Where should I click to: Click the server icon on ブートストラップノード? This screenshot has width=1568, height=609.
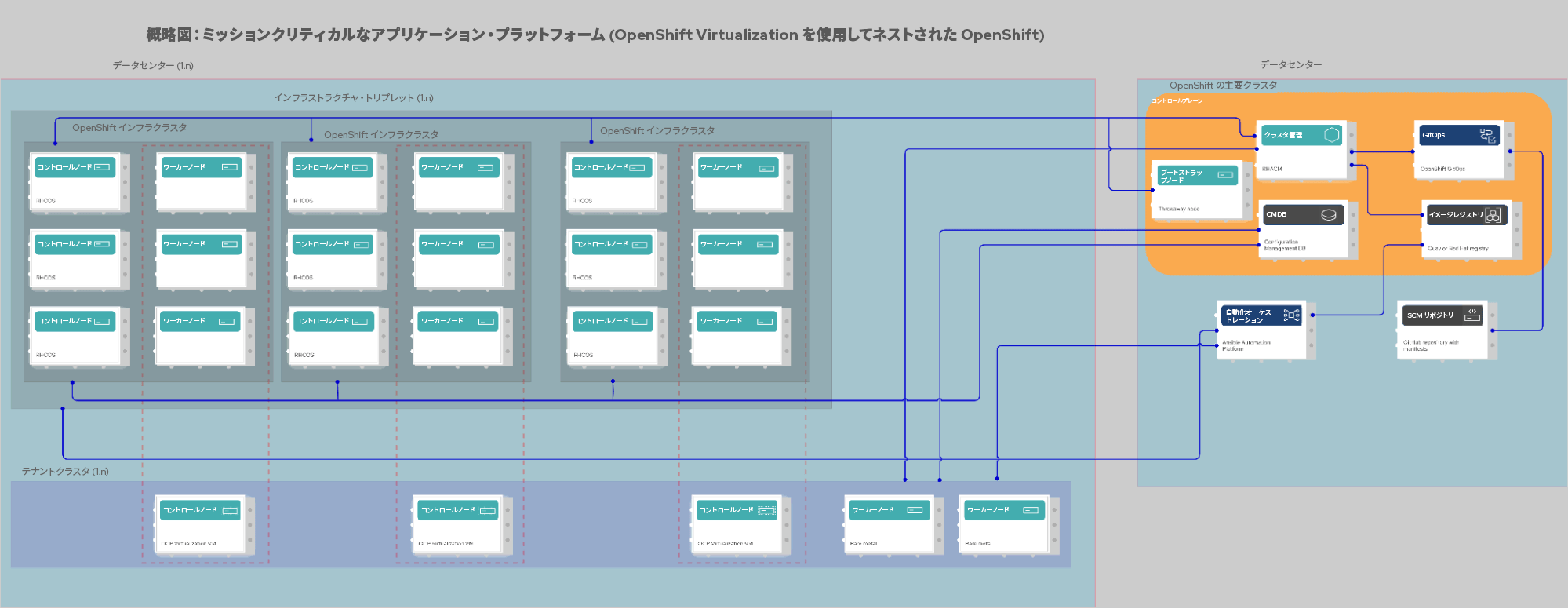[1225, 175]
